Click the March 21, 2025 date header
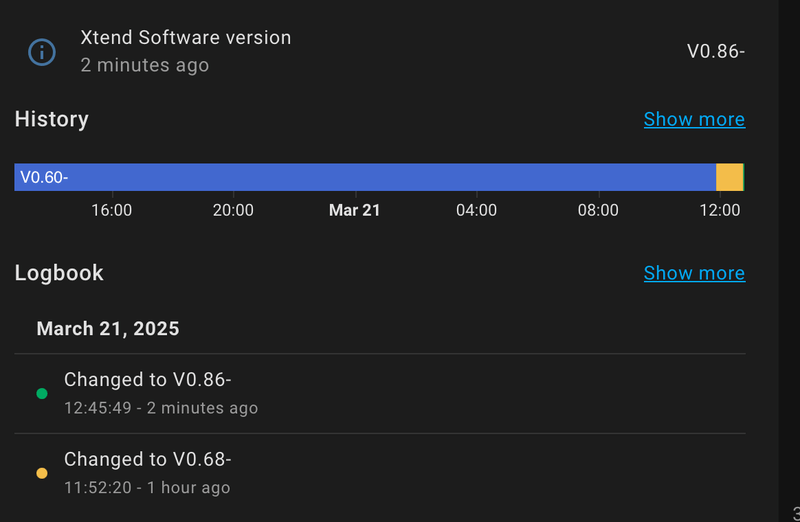 pyautogui.click(x=108, y=328)
